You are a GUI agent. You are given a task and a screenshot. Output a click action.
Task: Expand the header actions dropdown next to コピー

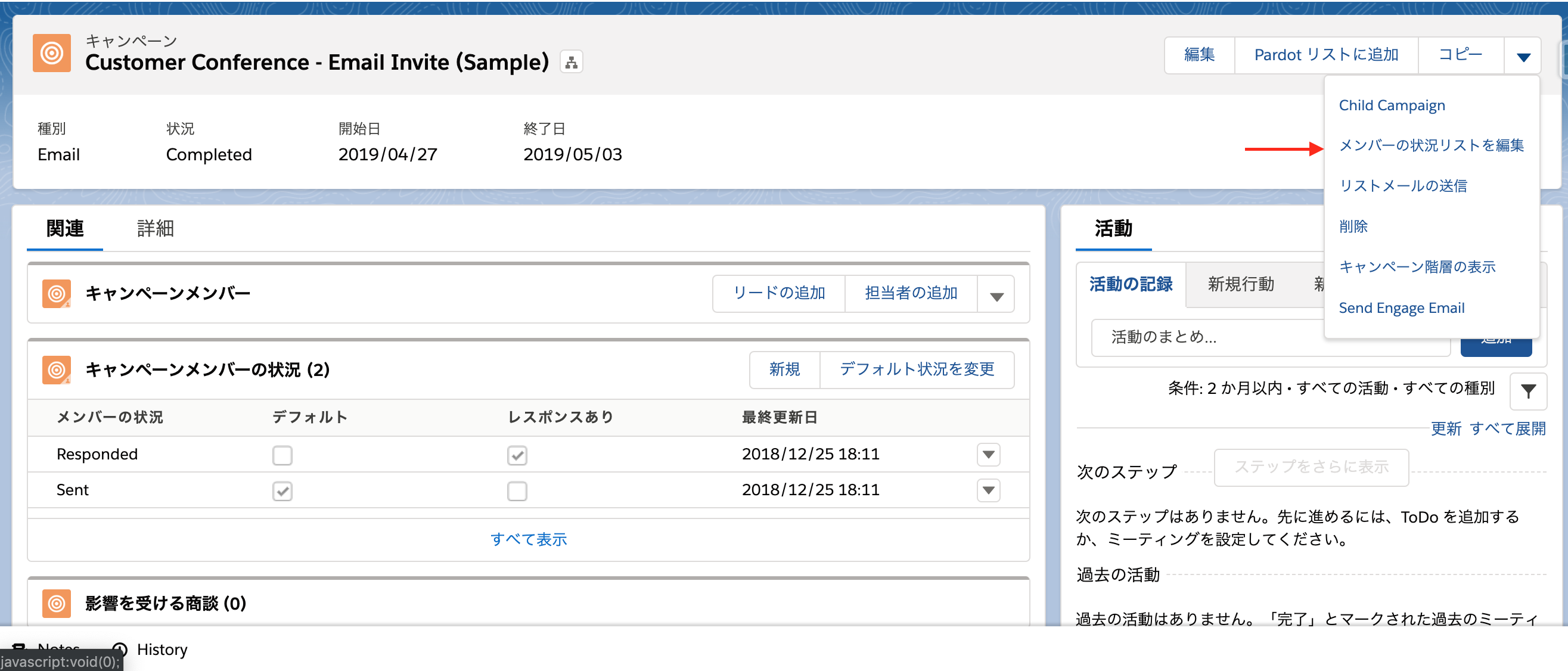[x=1523, y=56]
